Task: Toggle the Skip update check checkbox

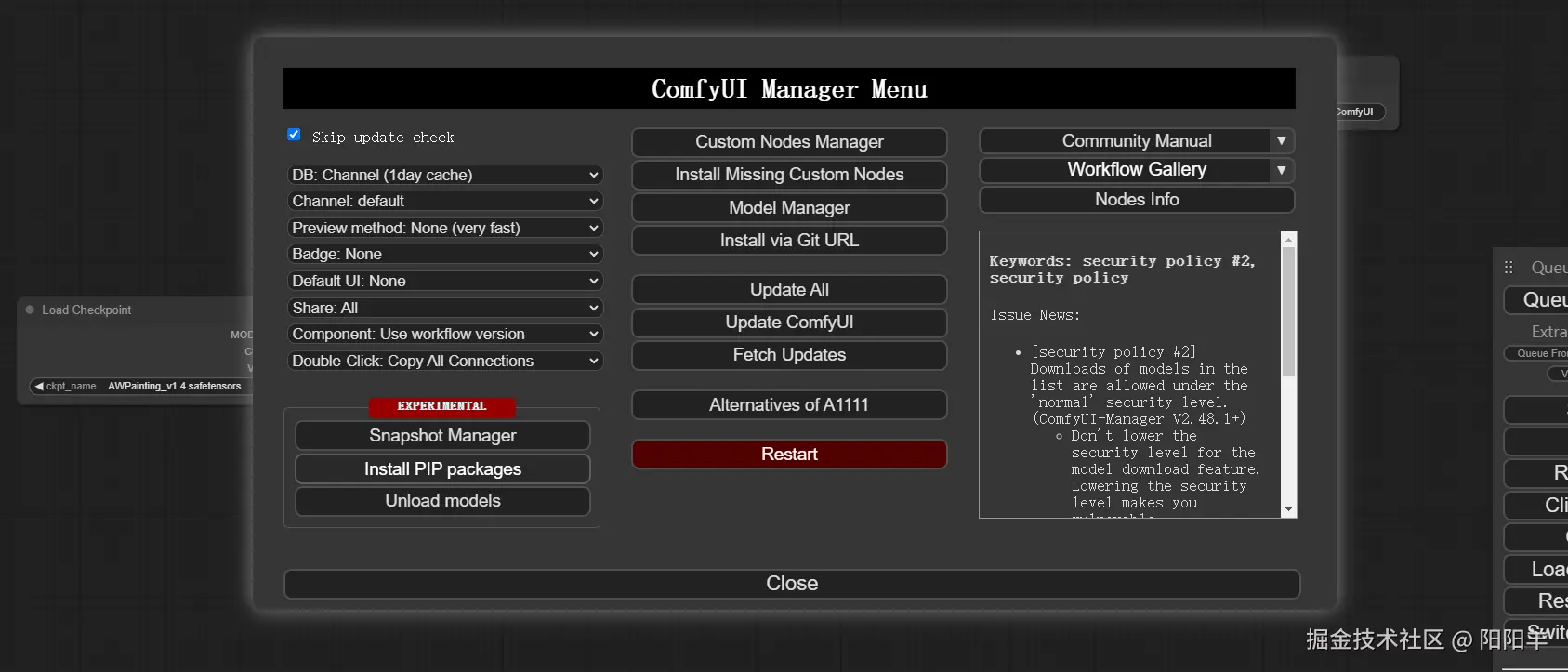Action: [x=294, y=135]
